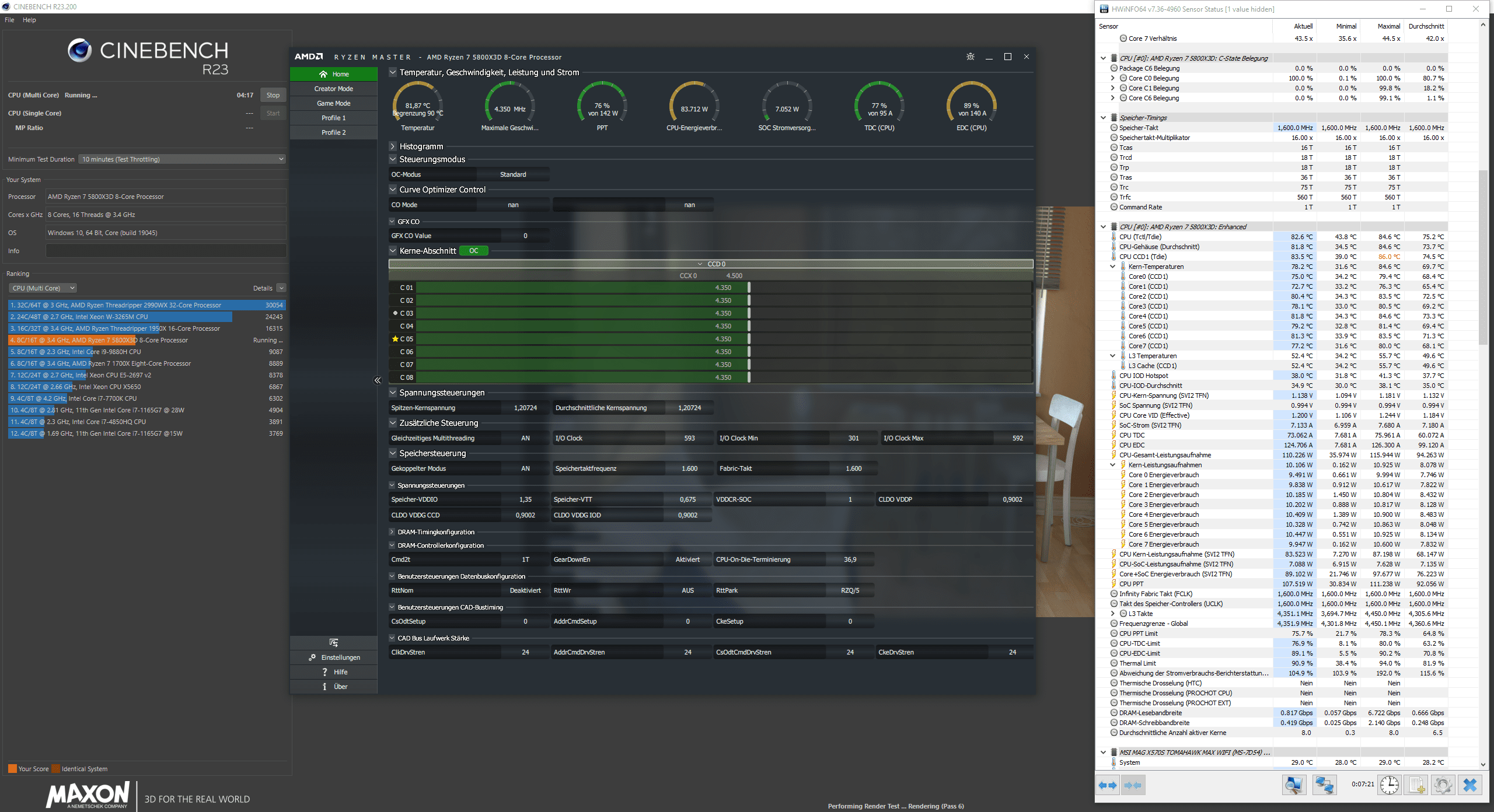Expand the Histogramm section
The image size is (1494, 812).
tap(393, 146)
